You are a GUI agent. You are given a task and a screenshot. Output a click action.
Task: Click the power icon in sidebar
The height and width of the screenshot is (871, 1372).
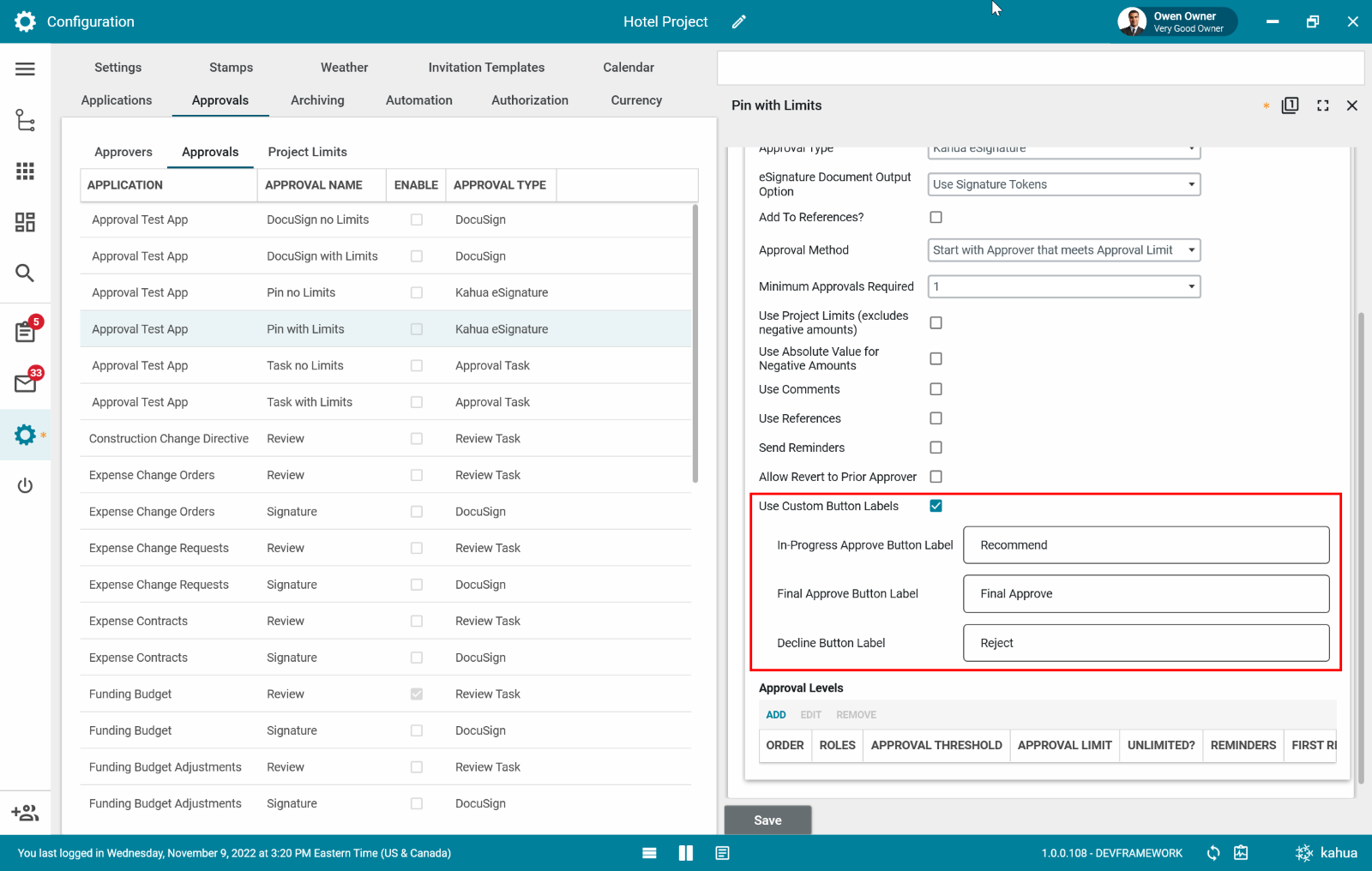(x=25, y=486)
